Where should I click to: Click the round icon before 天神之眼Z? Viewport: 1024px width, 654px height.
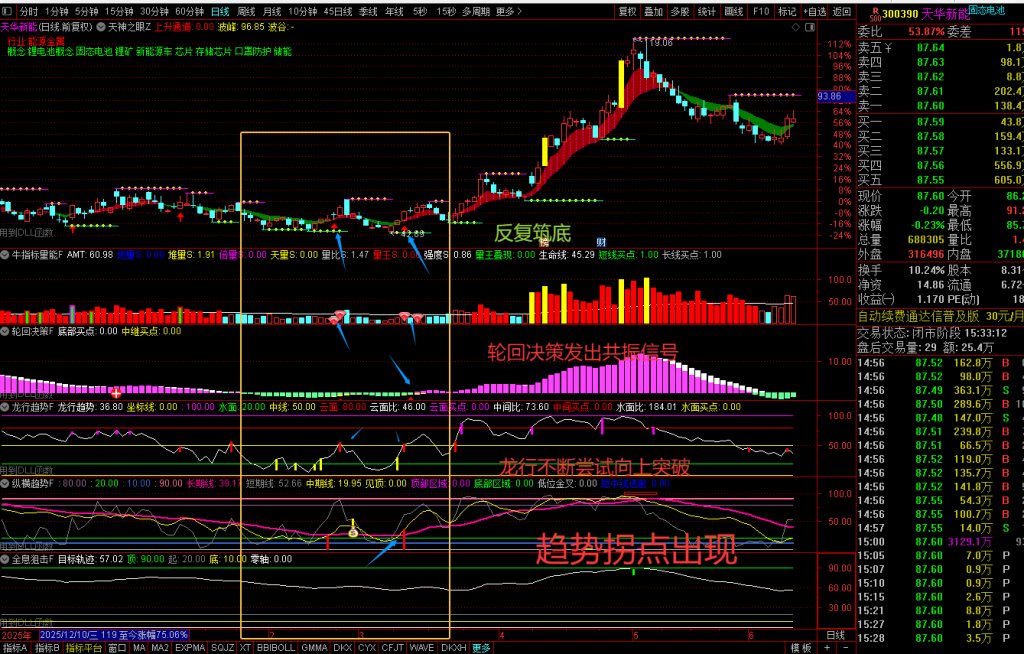pyautogui.click(x=101, y=27)
